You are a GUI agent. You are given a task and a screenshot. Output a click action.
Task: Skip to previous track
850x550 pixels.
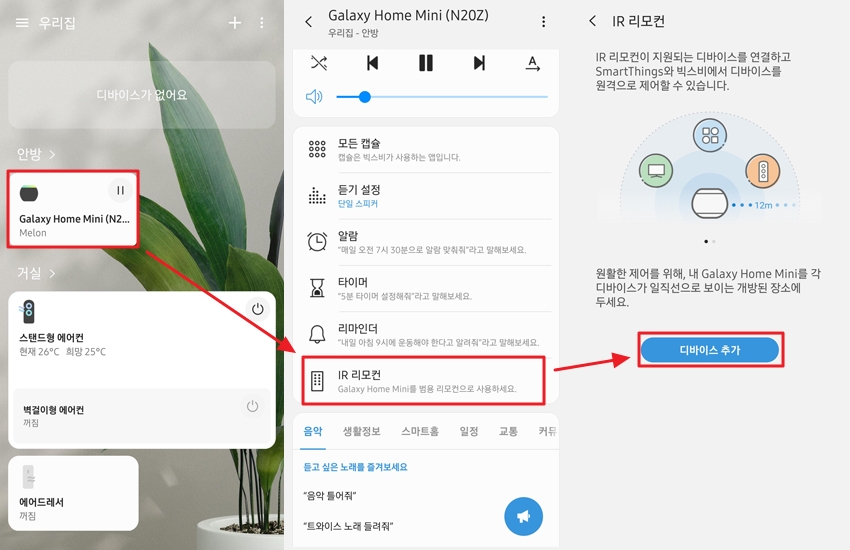(x=372, y=63)
